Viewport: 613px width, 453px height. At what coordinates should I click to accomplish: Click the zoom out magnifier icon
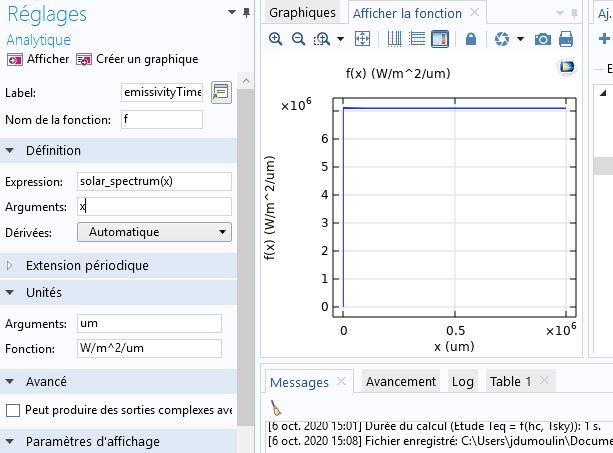point(298,39)
